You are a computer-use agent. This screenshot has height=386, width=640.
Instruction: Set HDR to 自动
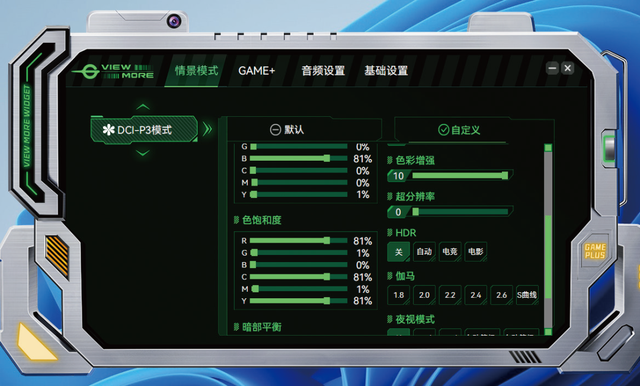(x=424, y=252)
